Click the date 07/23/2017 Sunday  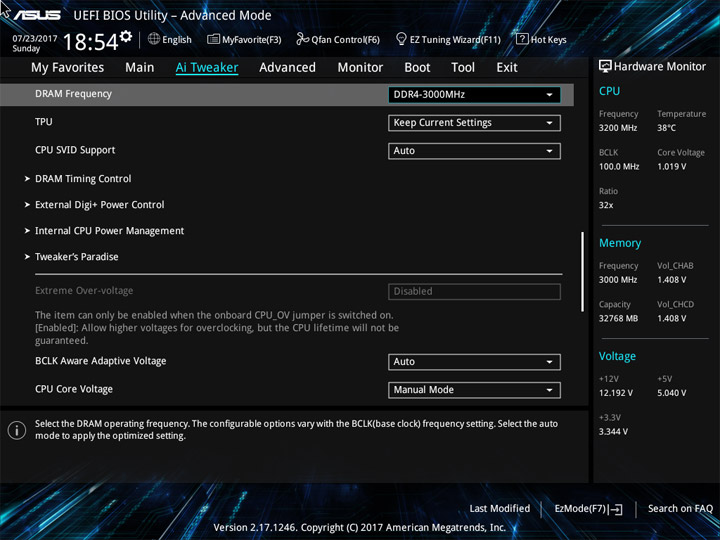[34, 44]
